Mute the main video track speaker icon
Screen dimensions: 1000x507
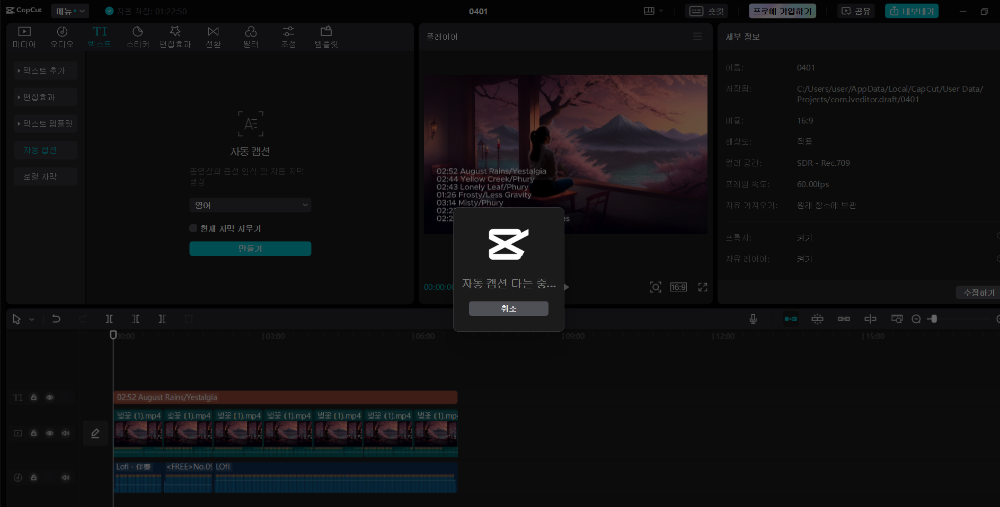[x=66, y=433]
